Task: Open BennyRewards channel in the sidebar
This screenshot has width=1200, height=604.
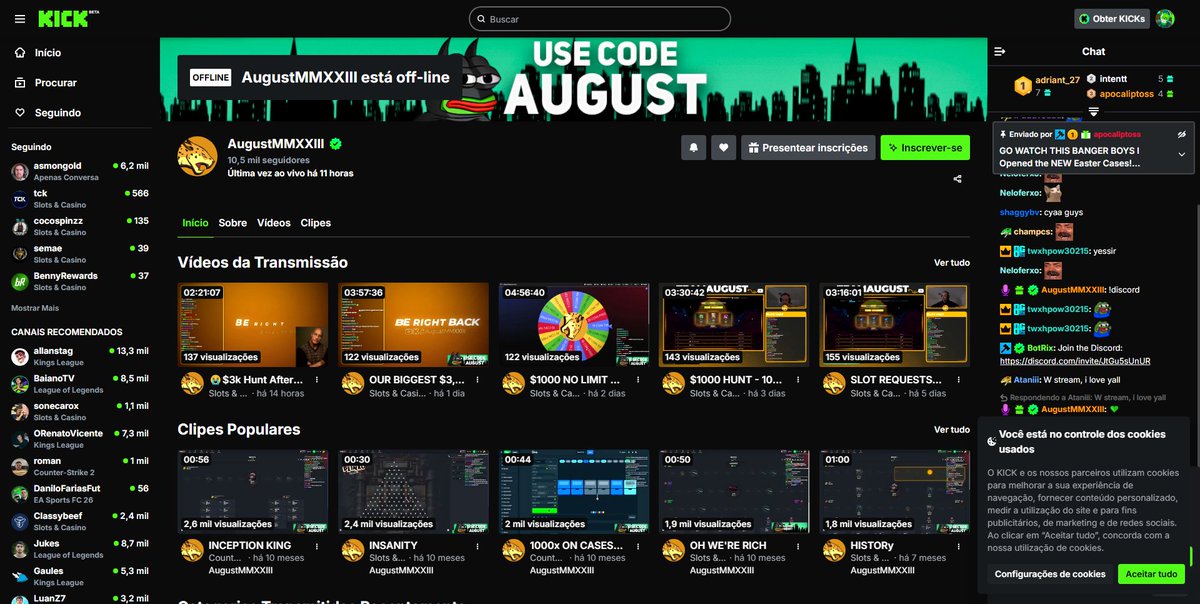Action: pos(80,281)
